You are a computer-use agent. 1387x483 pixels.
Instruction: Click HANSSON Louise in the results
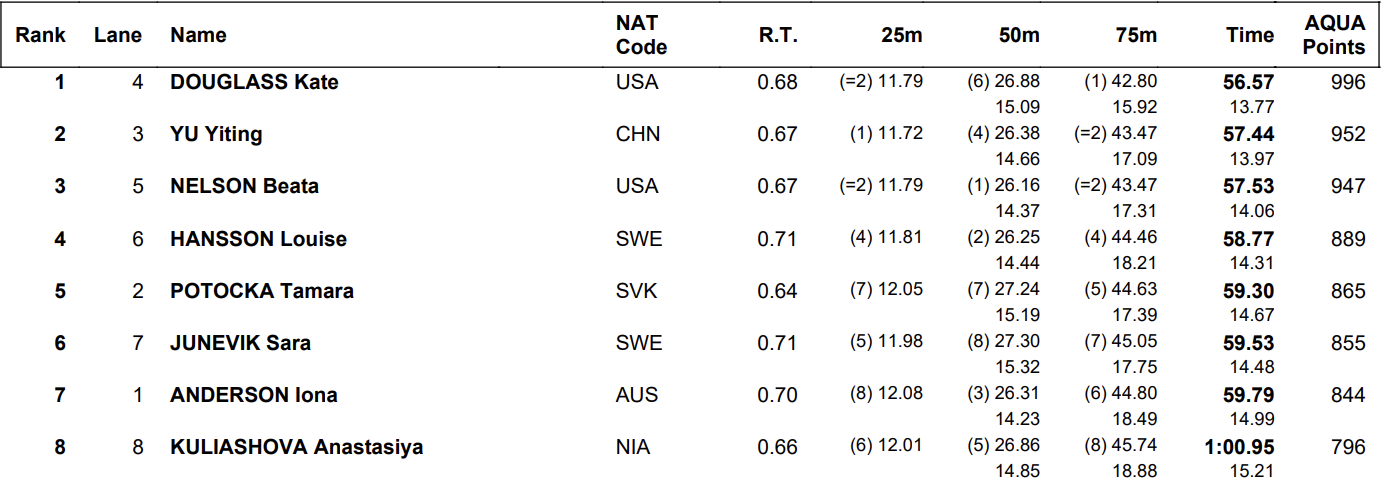coord(259,239)
